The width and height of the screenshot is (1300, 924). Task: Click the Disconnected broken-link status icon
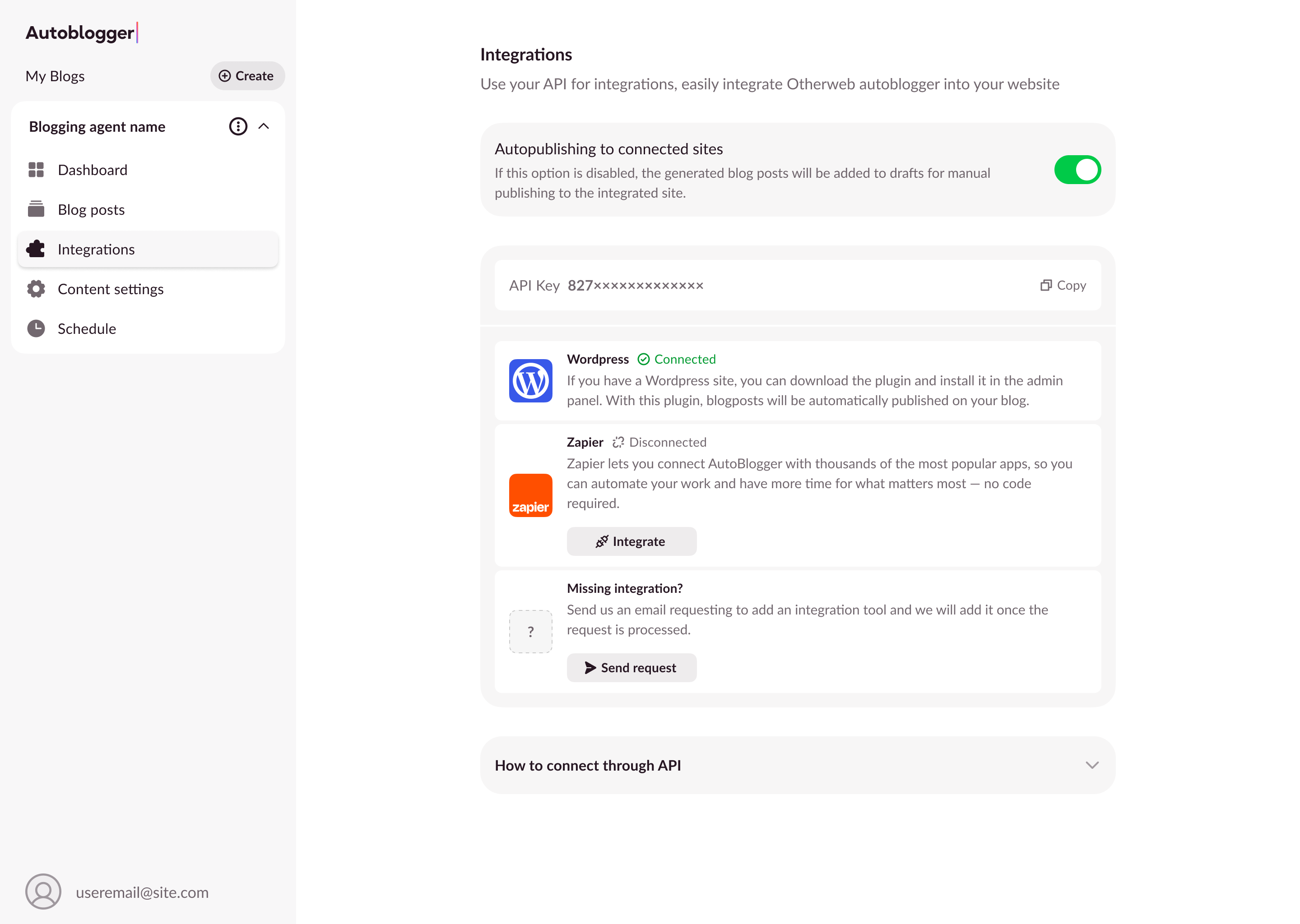pyautogui.click(x=618, y=442)
